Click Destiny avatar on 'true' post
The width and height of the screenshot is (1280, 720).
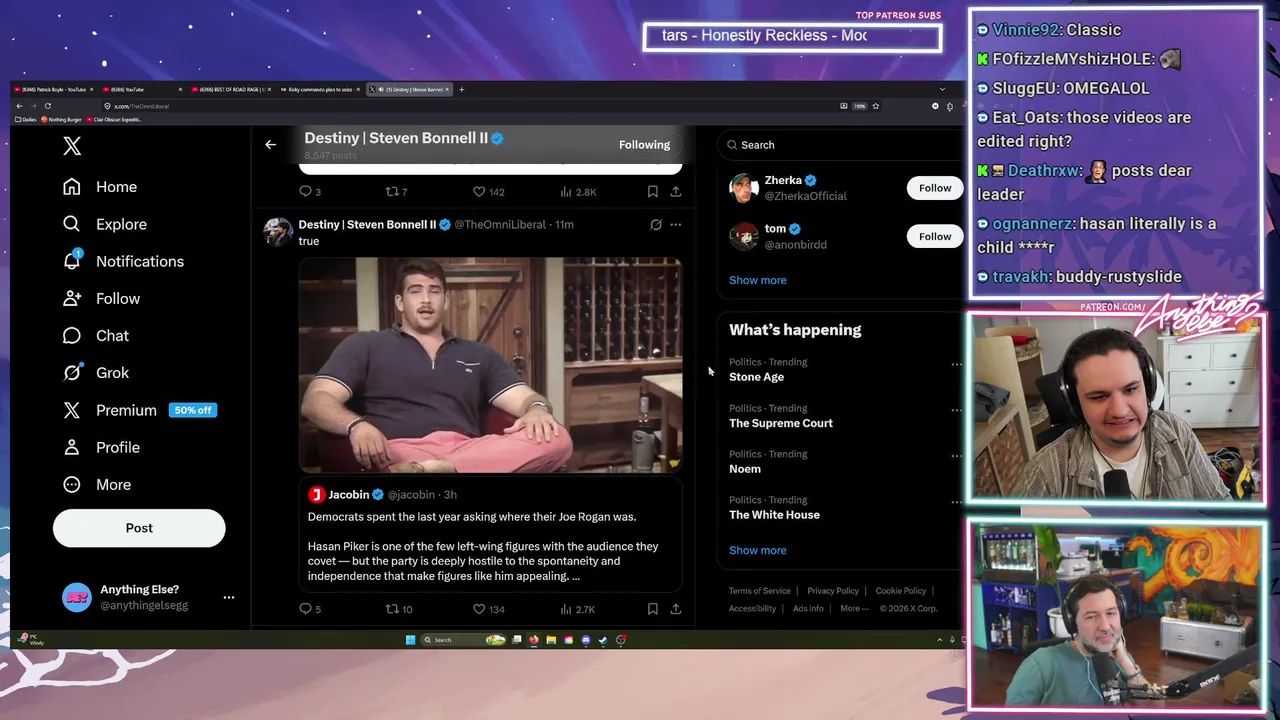coord(278,231)
